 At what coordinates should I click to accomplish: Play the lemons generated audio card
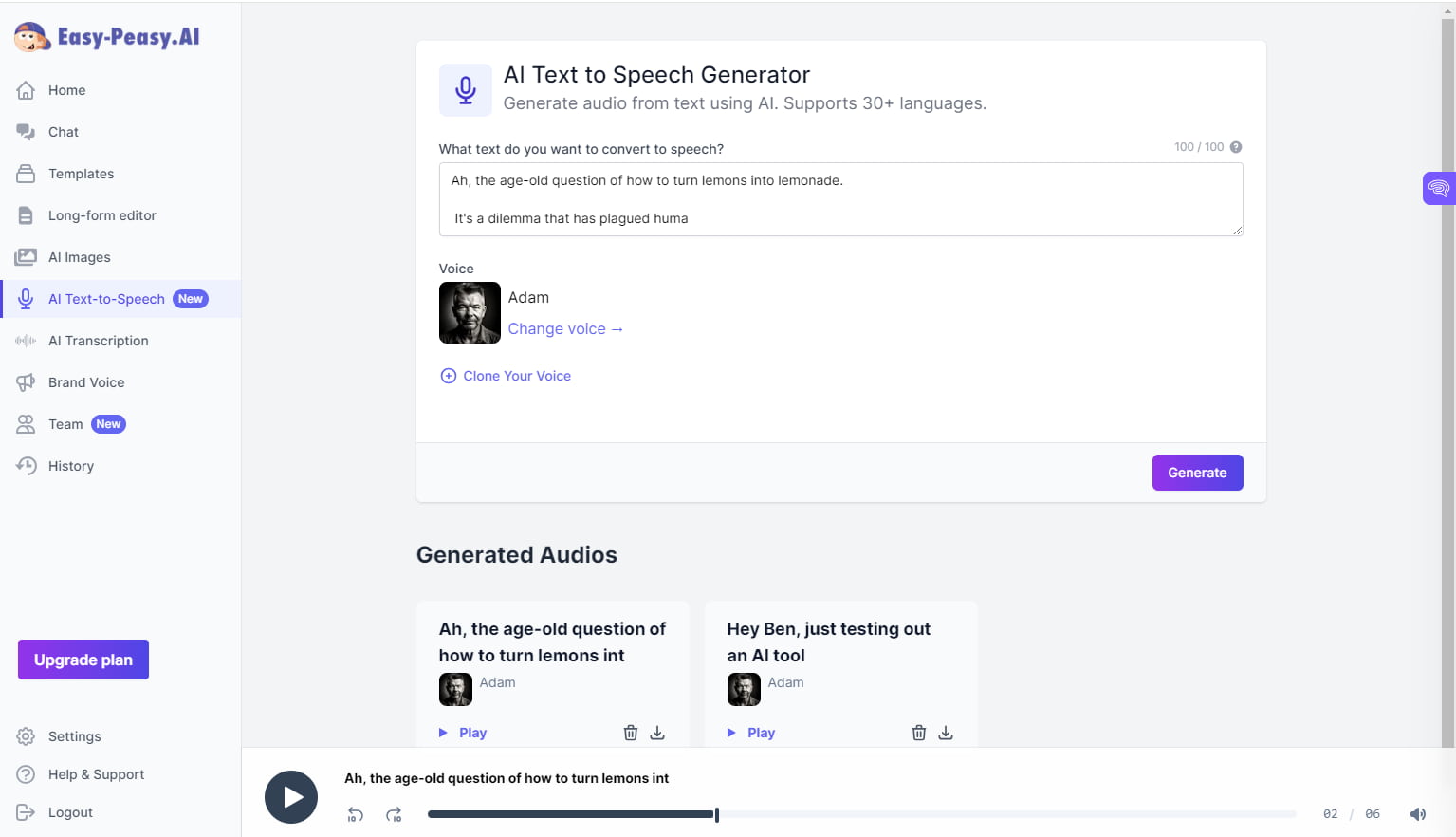(x=463, y=733)
